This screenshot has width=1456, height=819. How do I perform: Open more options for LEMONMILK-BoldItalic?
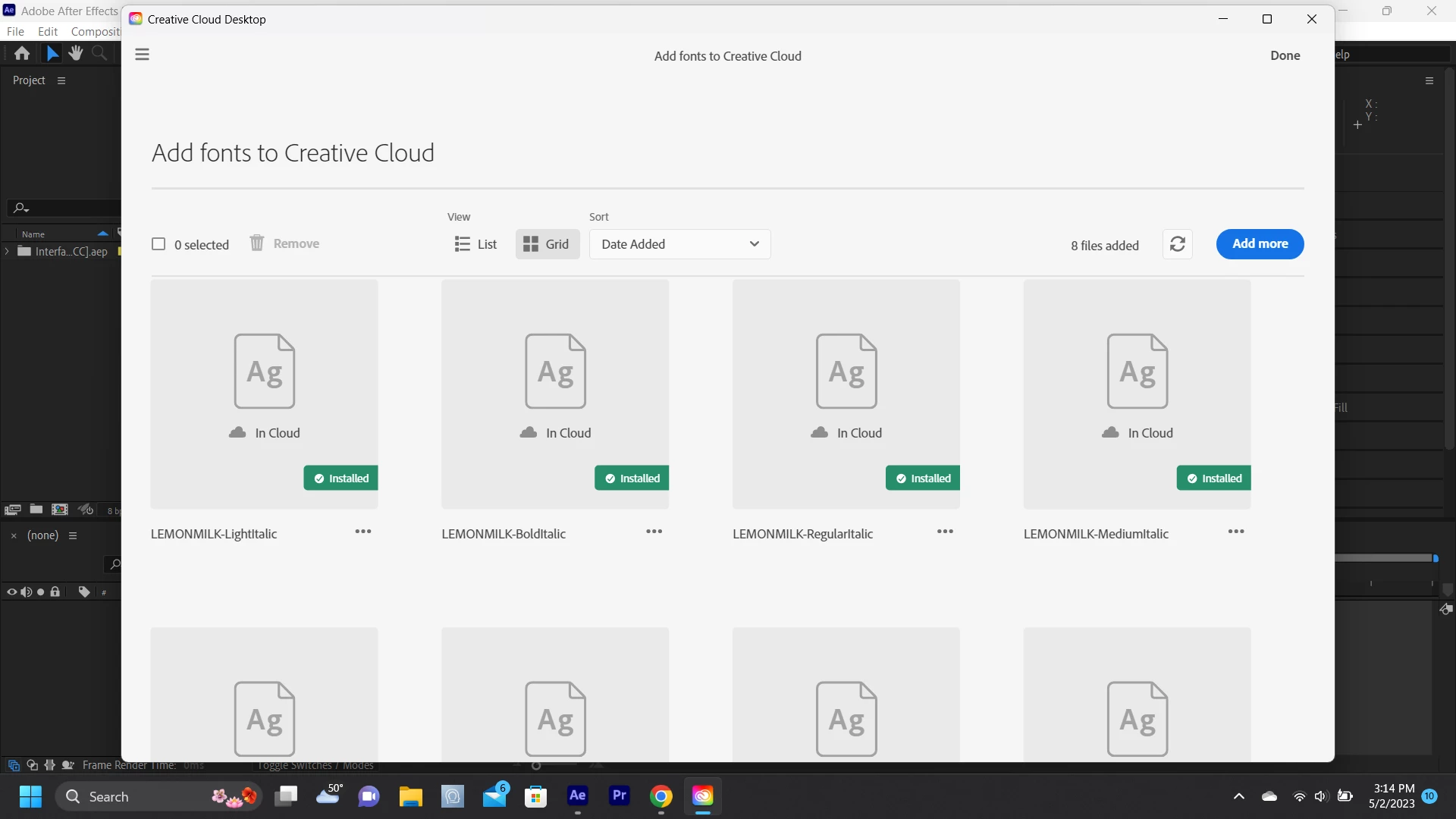click(654, 532)
